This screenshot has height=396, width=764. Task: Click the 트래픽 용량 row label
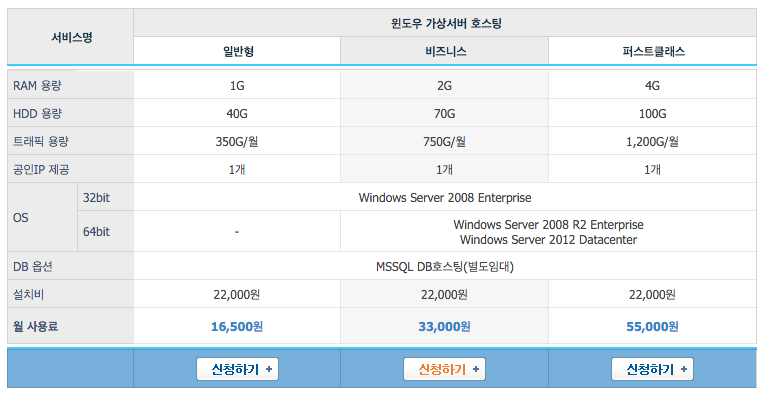click(41, 142)
